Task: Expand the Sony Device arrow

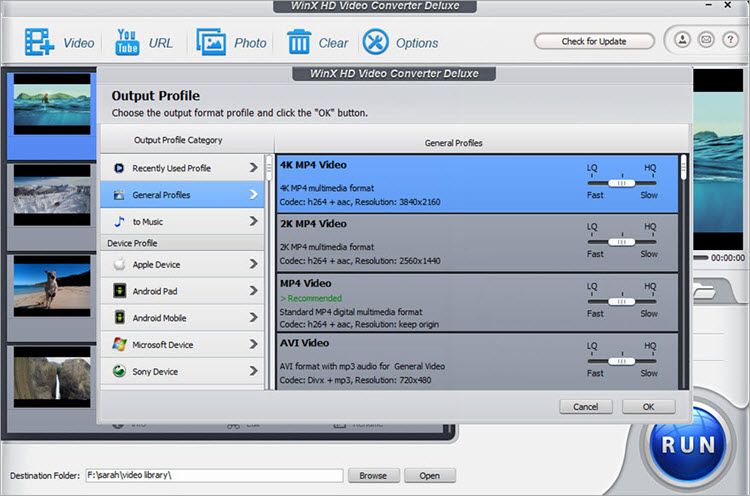Action: [x=254, y=371]
